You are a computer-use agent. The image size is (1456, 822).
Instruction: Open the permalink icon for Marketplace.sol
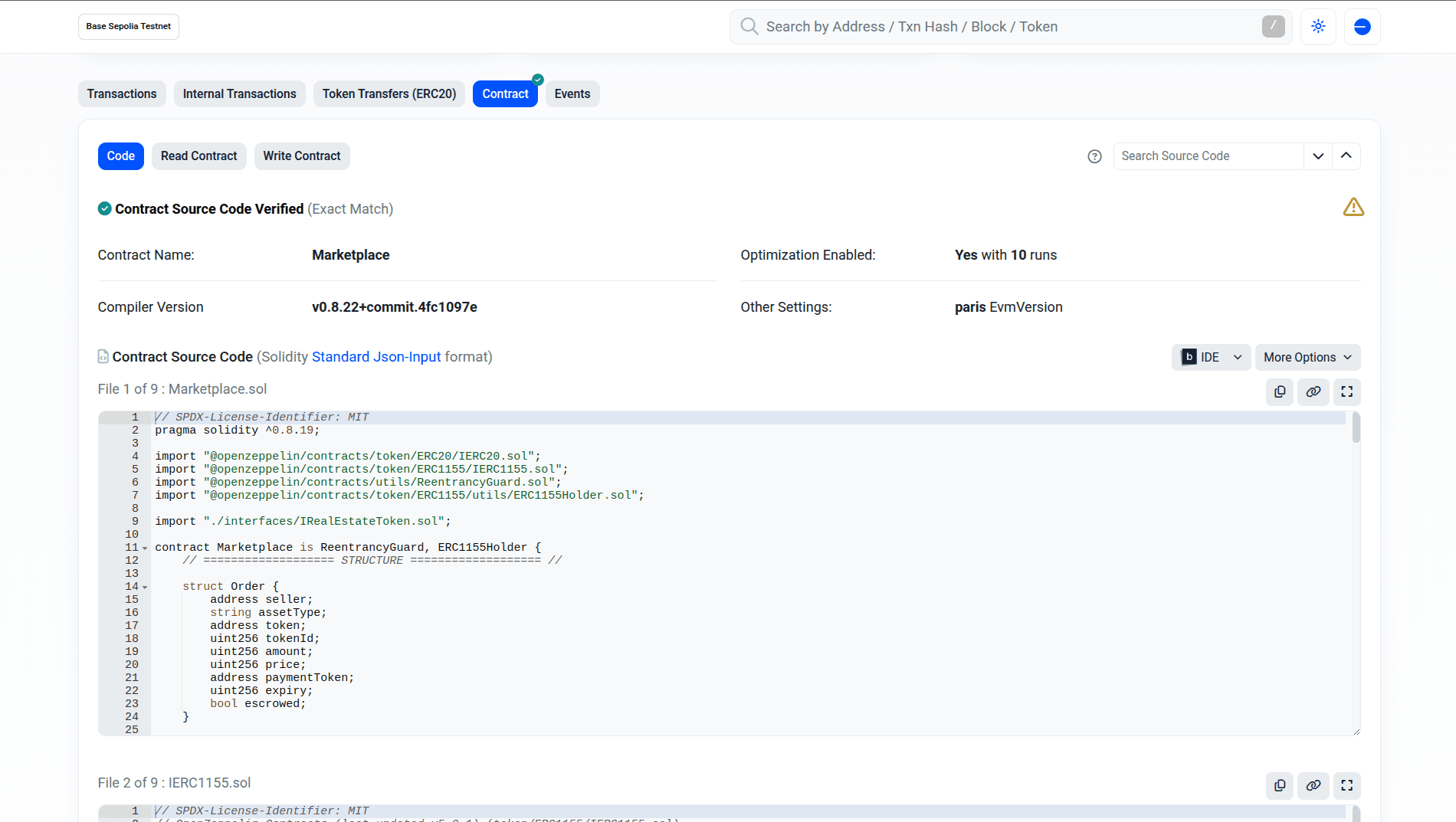click(1313, 391)
